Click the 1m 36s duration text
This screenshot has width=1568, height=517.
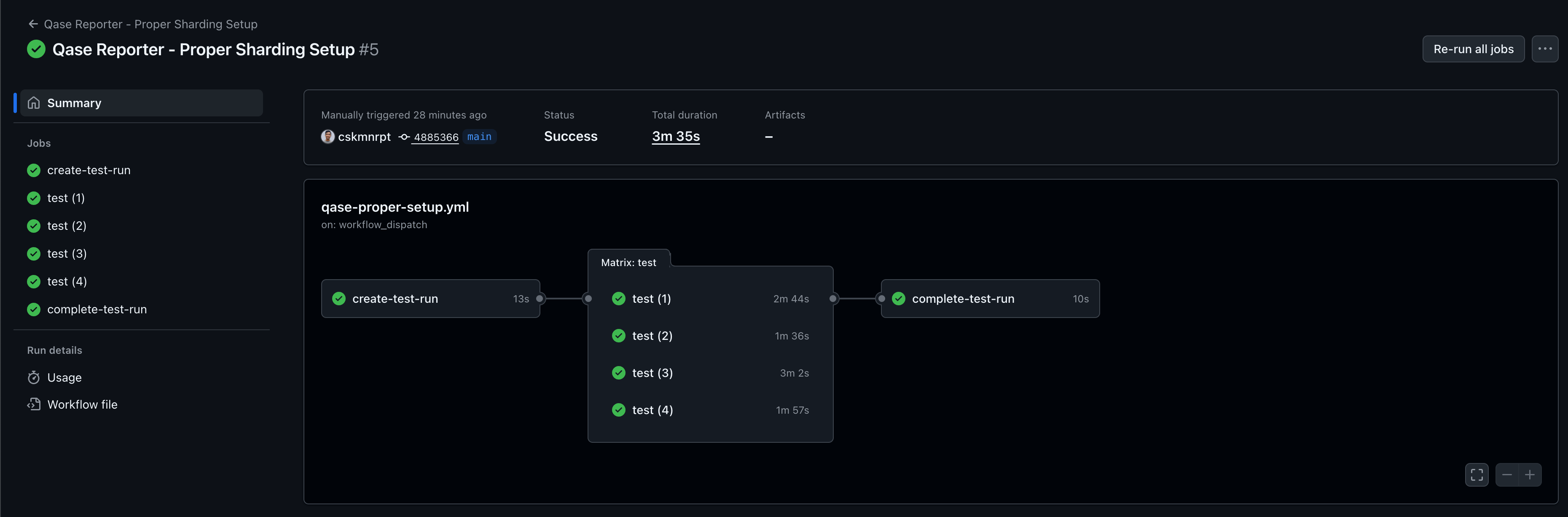click(x=791, y=336)
